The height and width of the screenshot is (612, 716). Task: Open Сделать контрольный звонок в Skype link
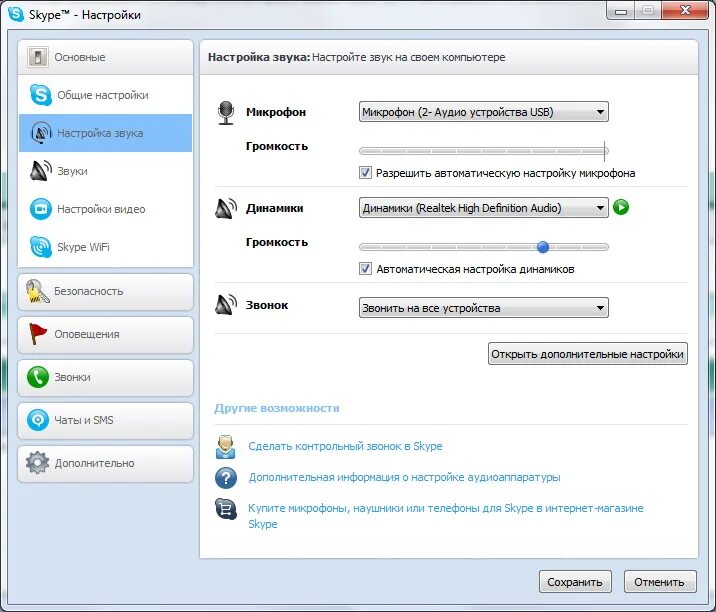pos(345,446)
